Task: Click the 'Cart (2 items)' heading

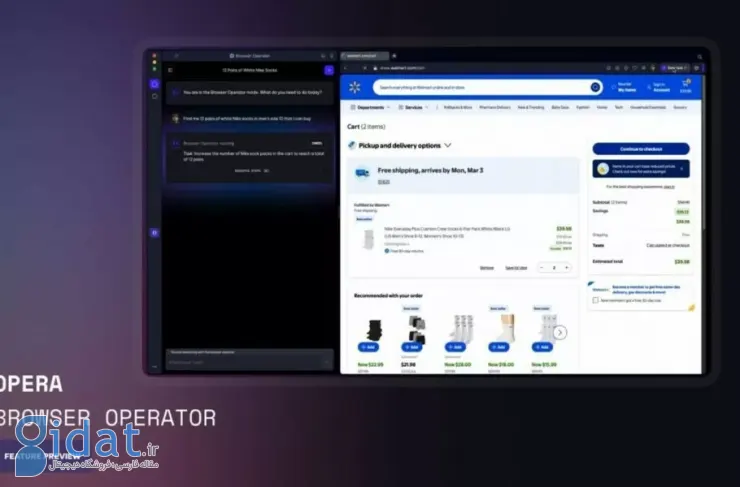Action: (x=366, y=126)
